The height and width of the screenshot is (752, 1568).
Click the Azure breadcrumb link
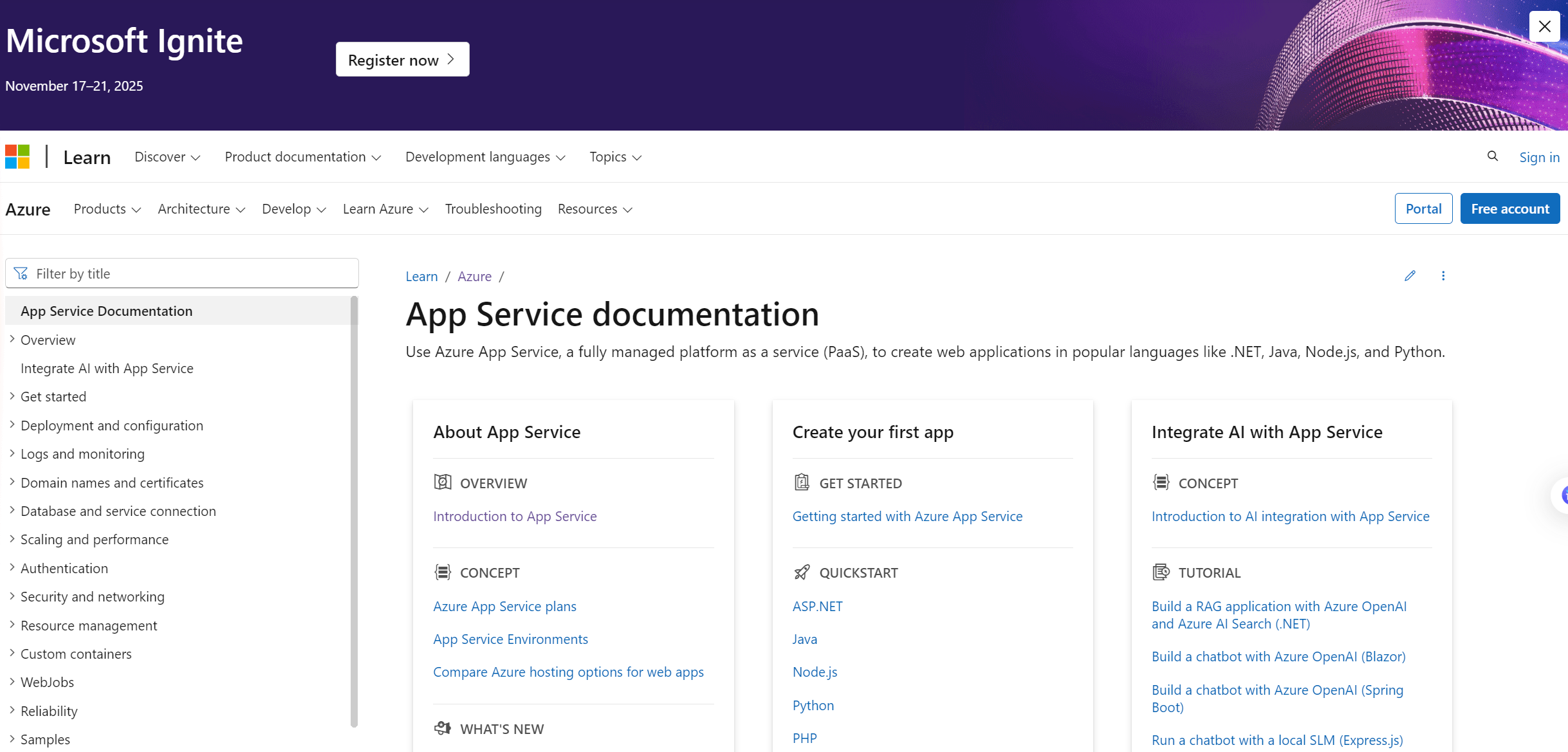[x=474, y=276]
